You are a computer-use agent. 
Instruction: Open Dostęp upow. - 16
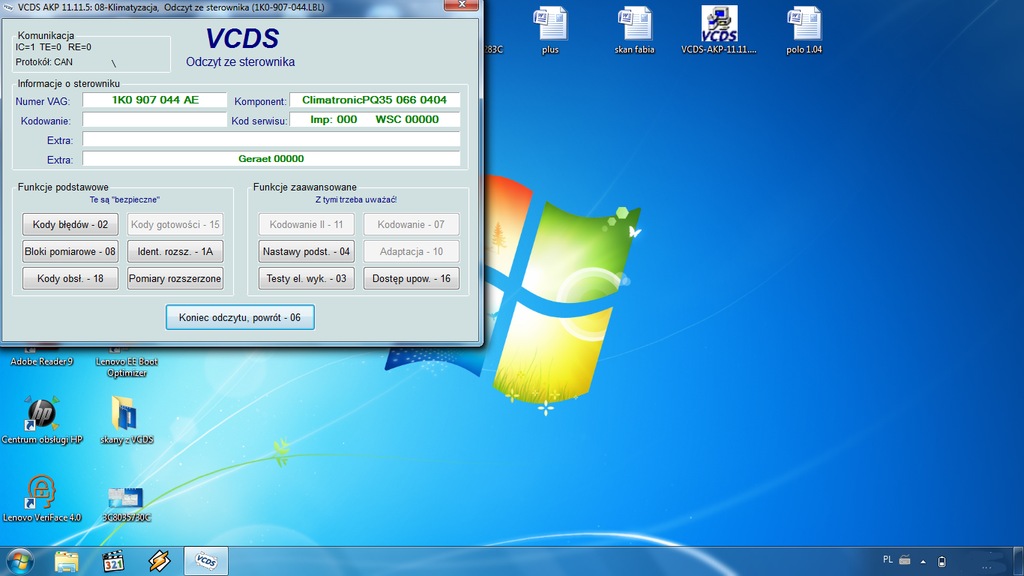[411, 278]
